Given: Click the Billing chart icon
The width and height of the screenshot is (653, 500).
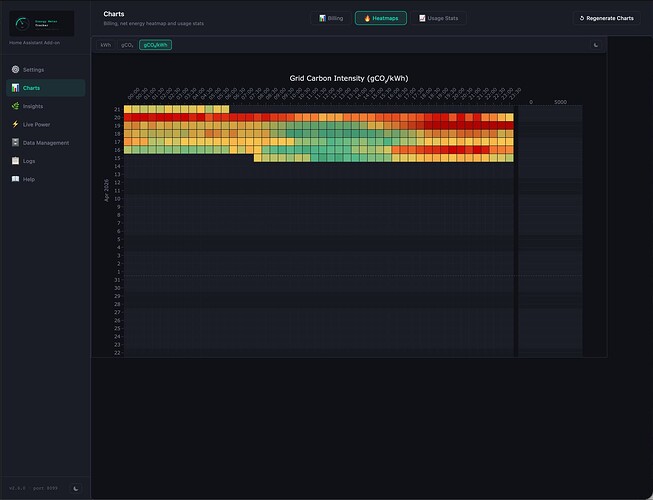Looking at the screenshot, I should tap(322, 18).
